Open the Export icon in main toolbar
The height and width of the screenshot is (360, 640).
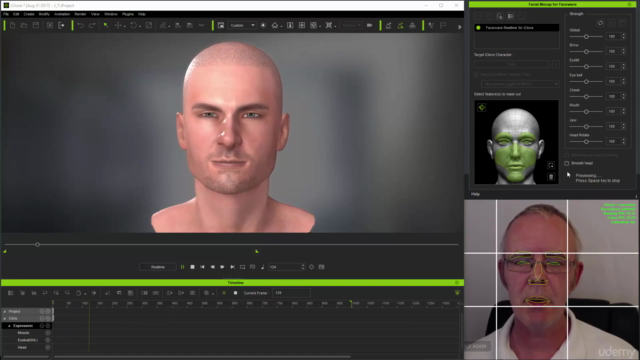61,25
